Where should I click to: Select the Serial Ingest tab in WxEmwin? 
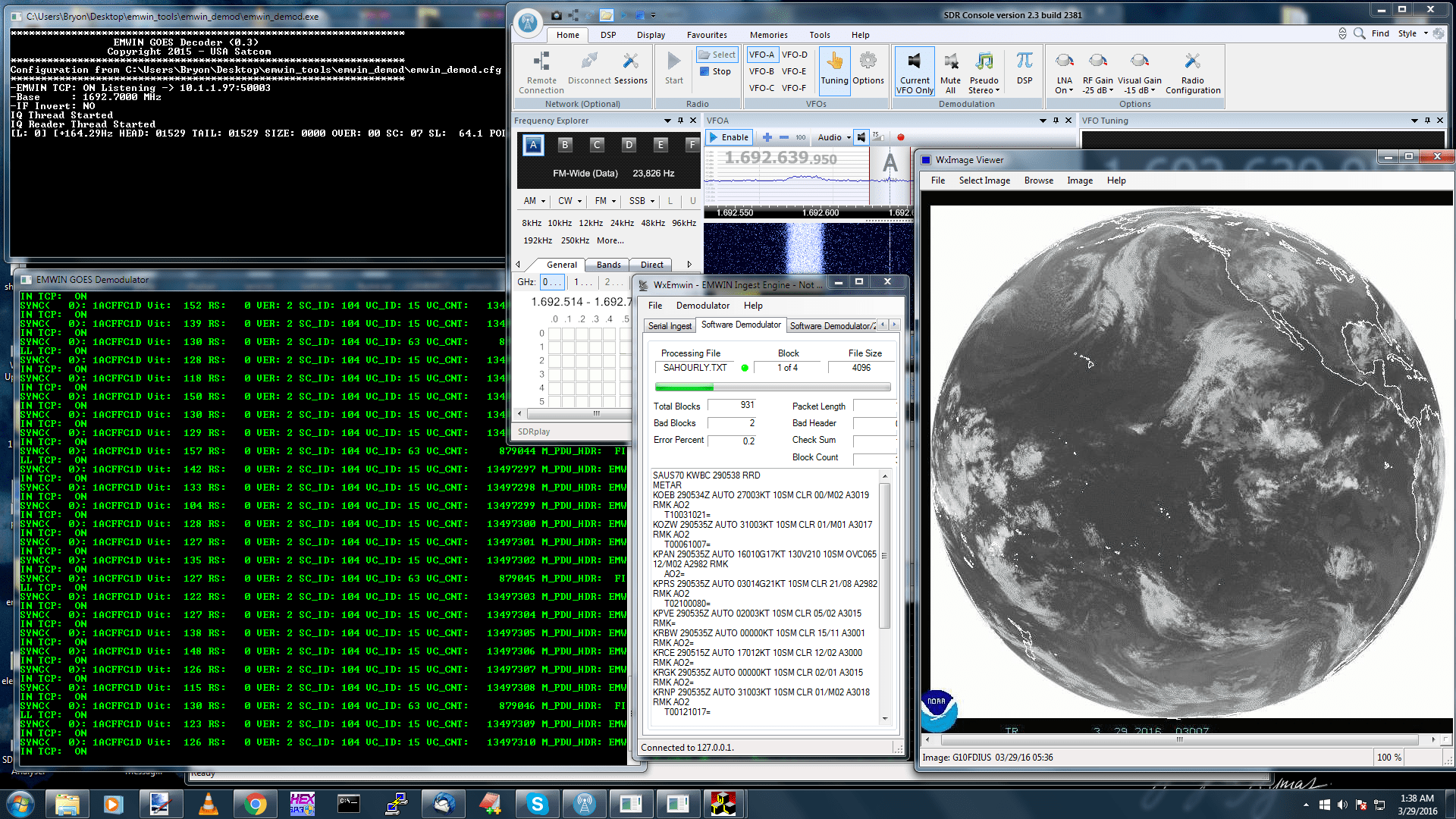click(x=670, y=326)
